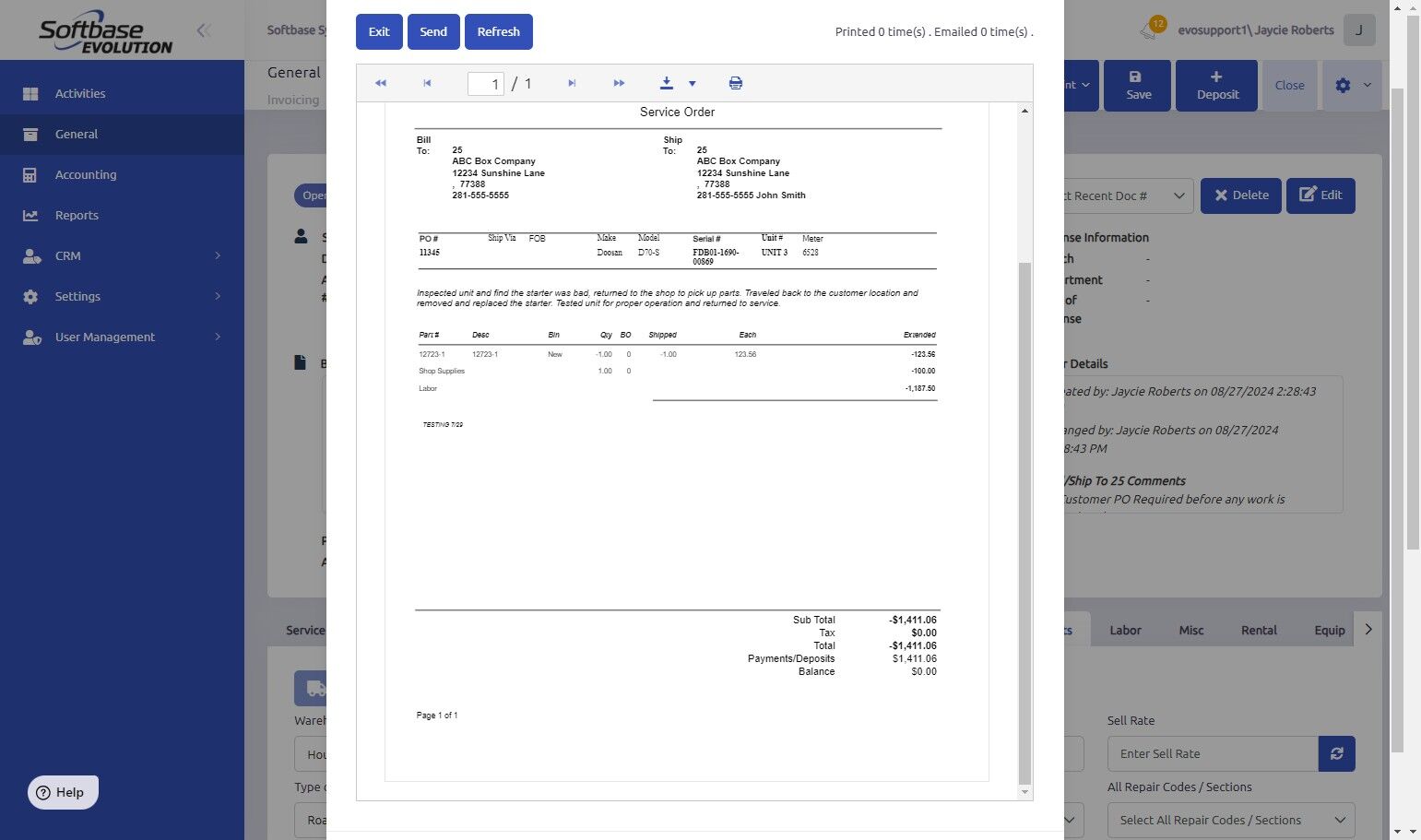Image resolution: width=1421 pixels, height=840 pixels.
Task: Open General in the sidebar
Action: pos(122,134)
